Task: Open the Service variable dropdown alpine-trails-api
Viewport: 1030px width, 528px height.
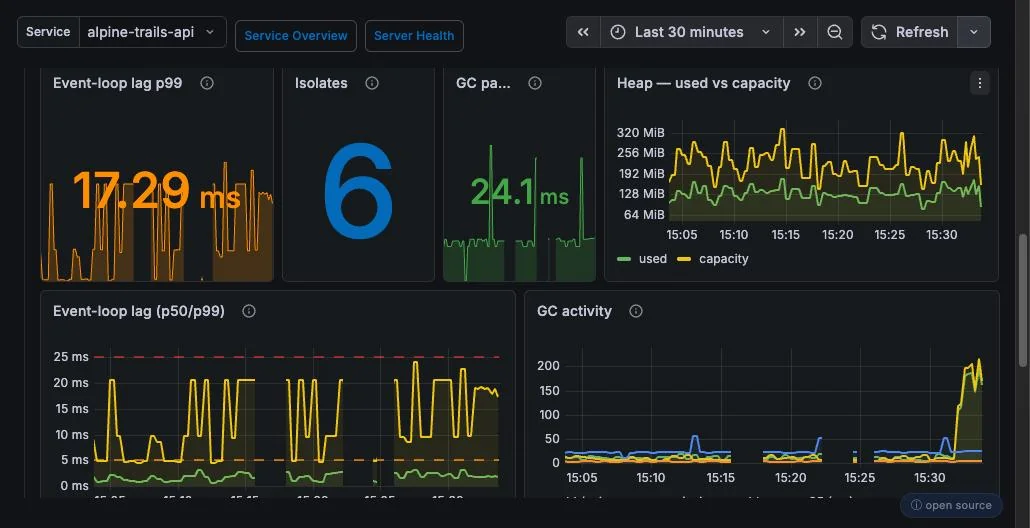Action: (152, 32)
